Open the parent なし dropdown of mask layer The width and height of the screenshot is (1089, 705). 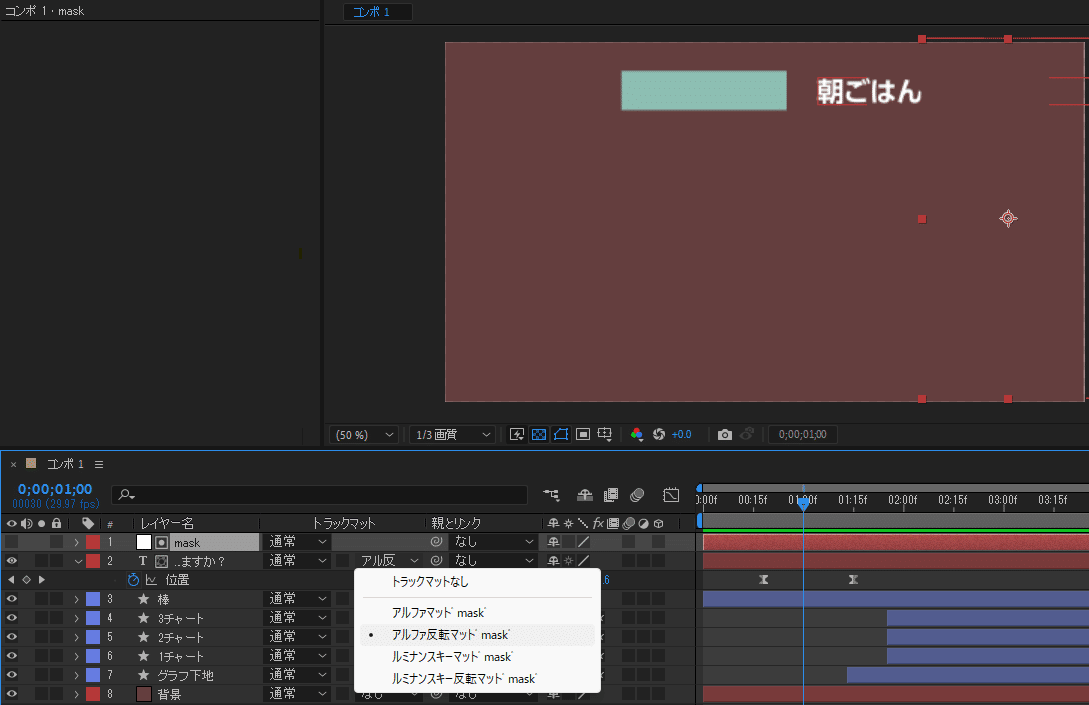[493, 542]
